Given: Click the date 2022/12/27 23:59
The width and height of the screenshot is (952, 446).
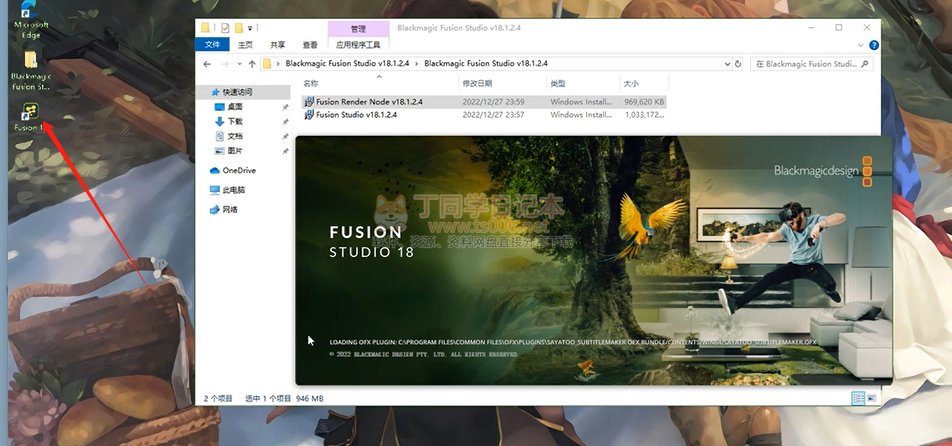Looking at the screenshot, I should [x=493, y=102].
